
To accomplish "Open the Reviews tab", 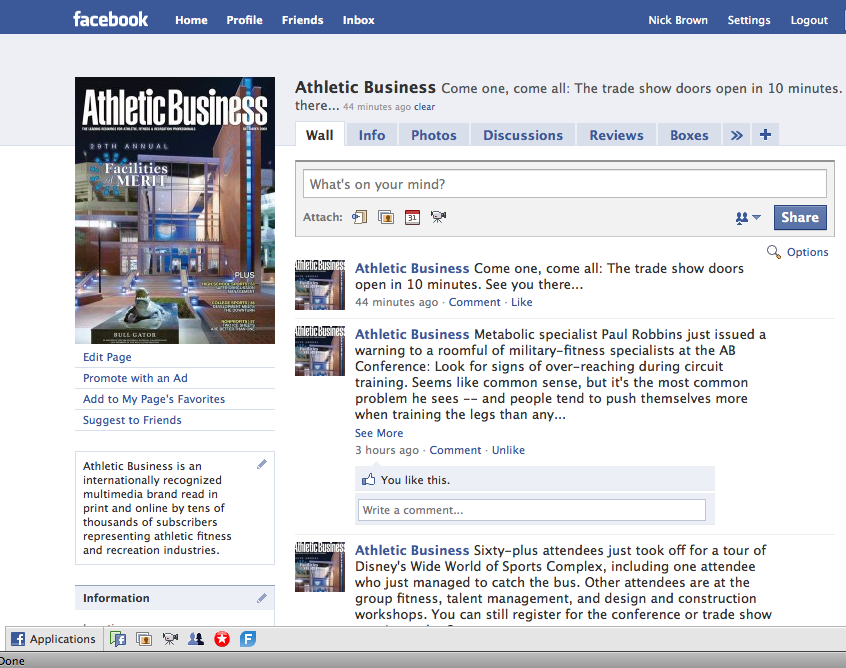I will pyautogui.click(x=616, y=135).
